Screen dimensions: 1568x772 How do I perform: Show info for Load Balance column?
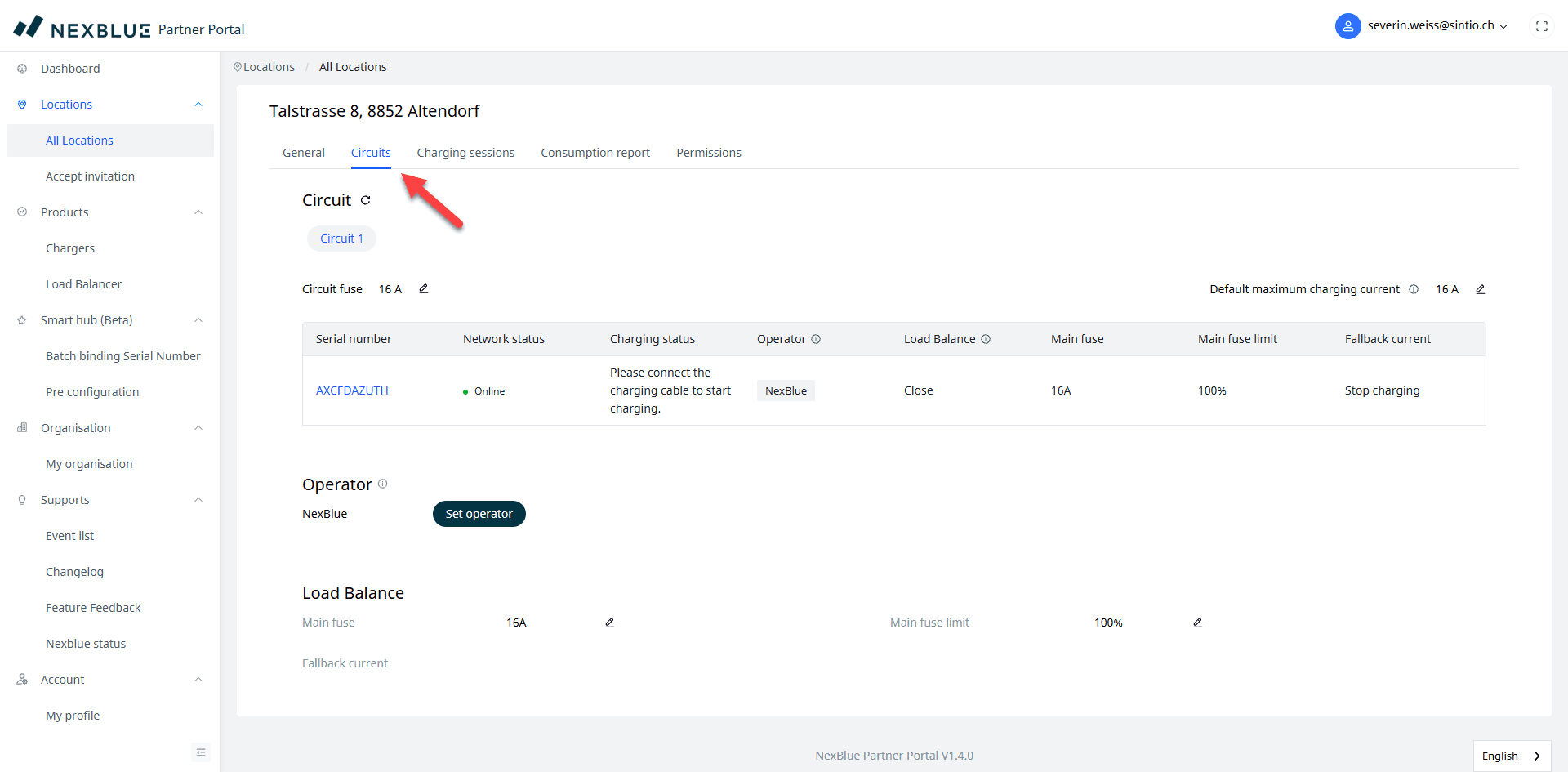(986, 339)
